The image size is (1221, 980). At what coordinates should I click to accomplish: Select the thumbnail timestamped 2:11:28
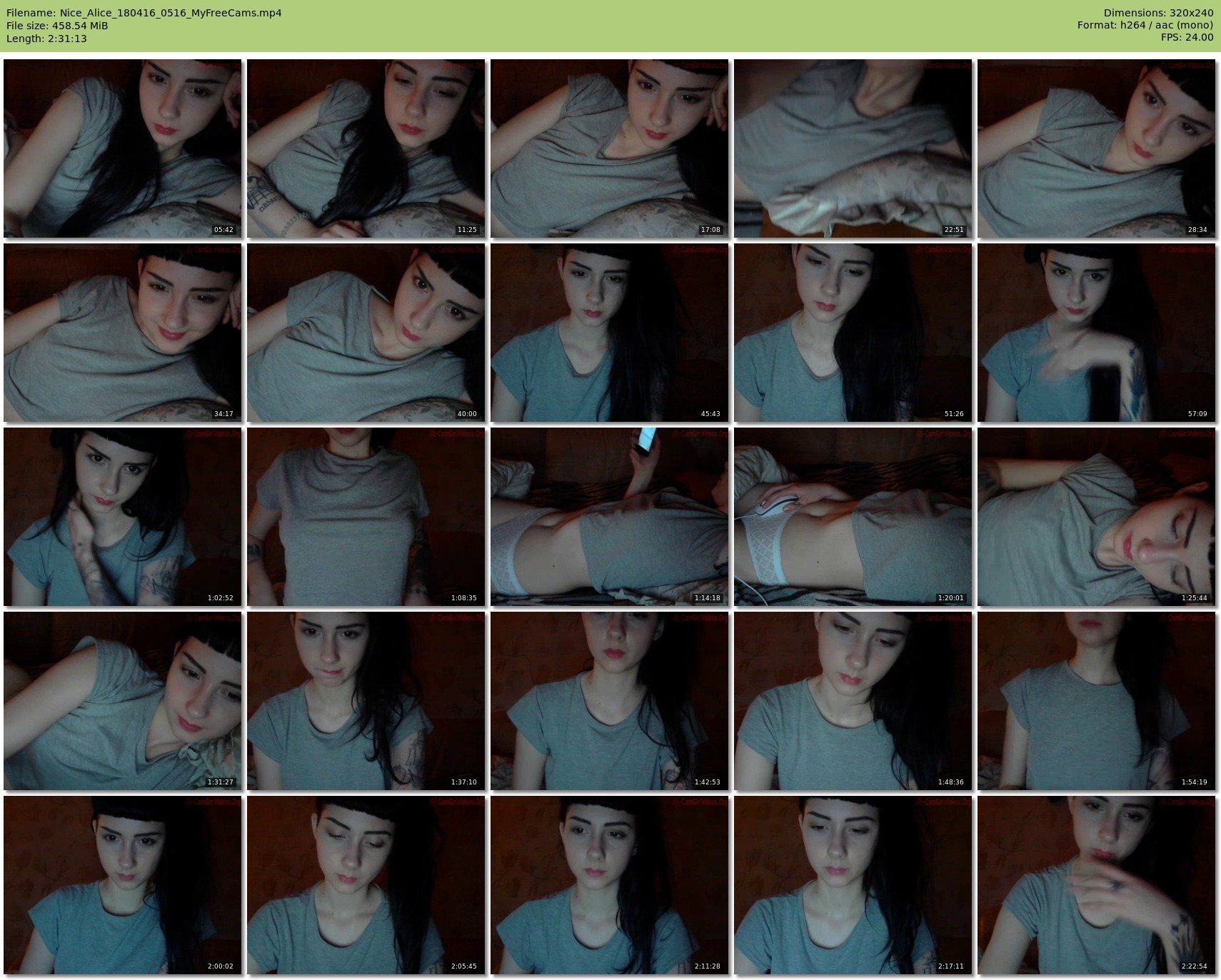[610, 885]
